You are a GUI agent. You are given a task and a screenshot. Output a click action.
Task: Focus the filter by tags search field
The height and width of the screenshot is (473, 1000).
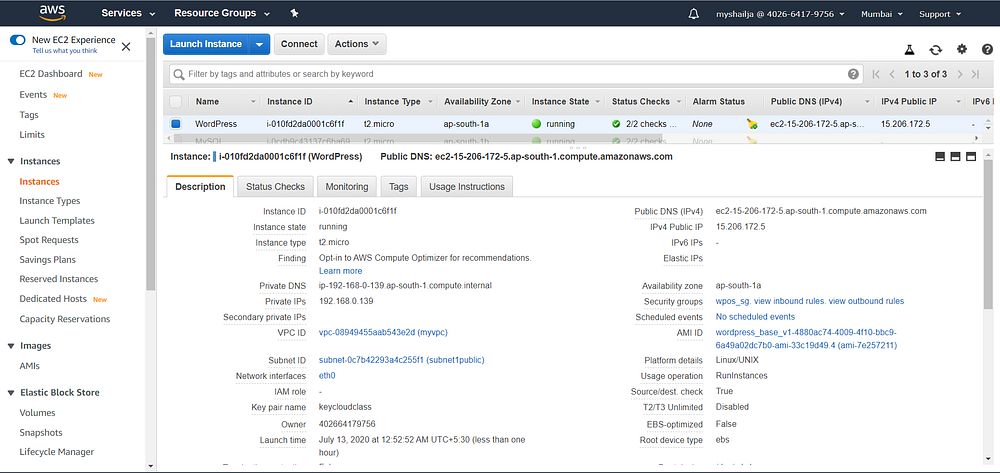517,74
